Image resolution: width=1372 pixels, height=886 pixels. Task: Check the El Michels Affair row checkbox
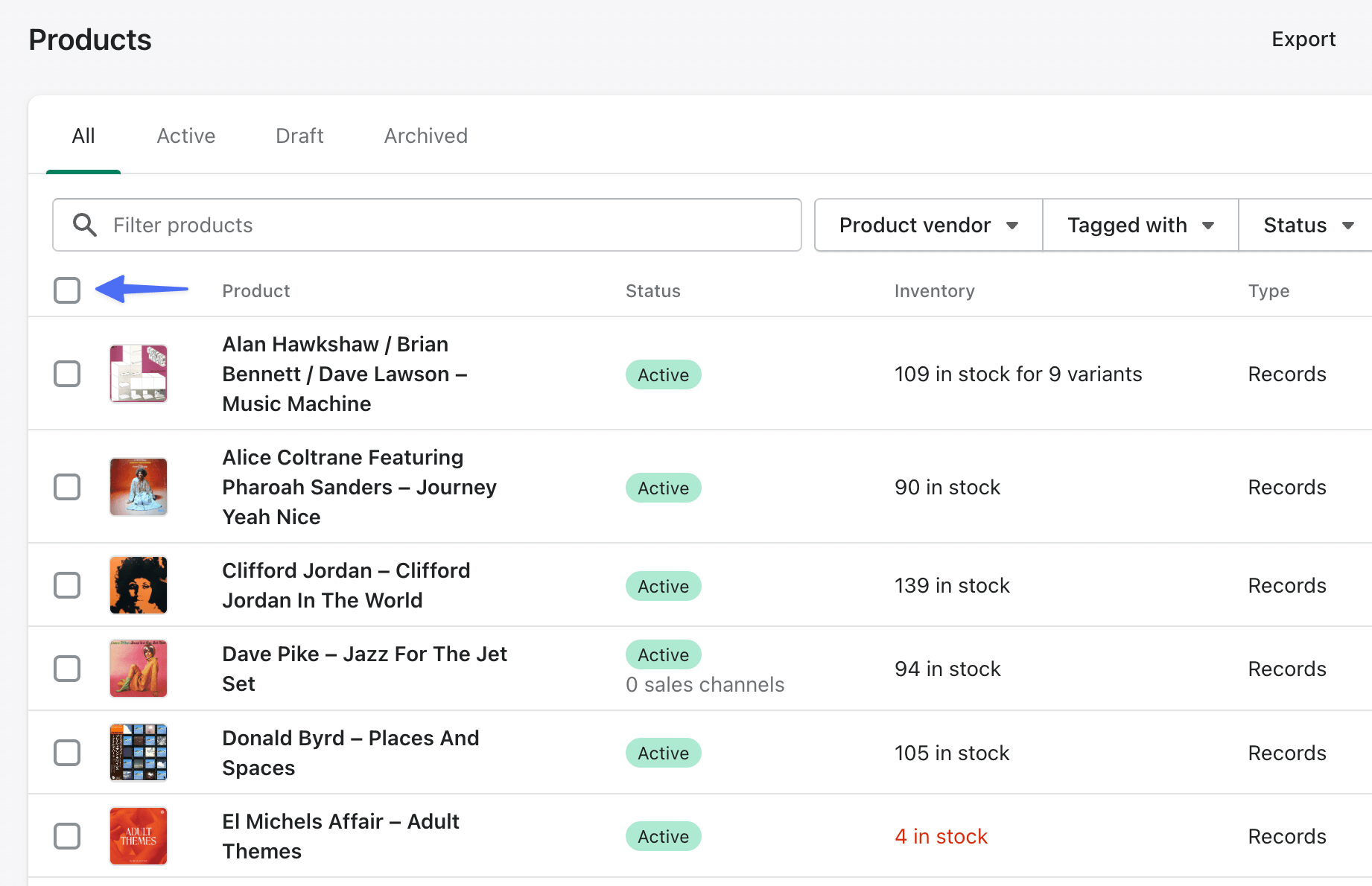coord(66,835)
